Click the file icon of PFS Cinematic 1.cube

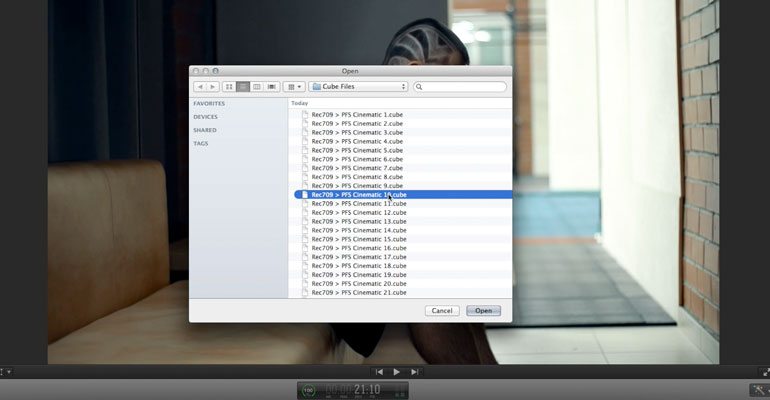305,114
